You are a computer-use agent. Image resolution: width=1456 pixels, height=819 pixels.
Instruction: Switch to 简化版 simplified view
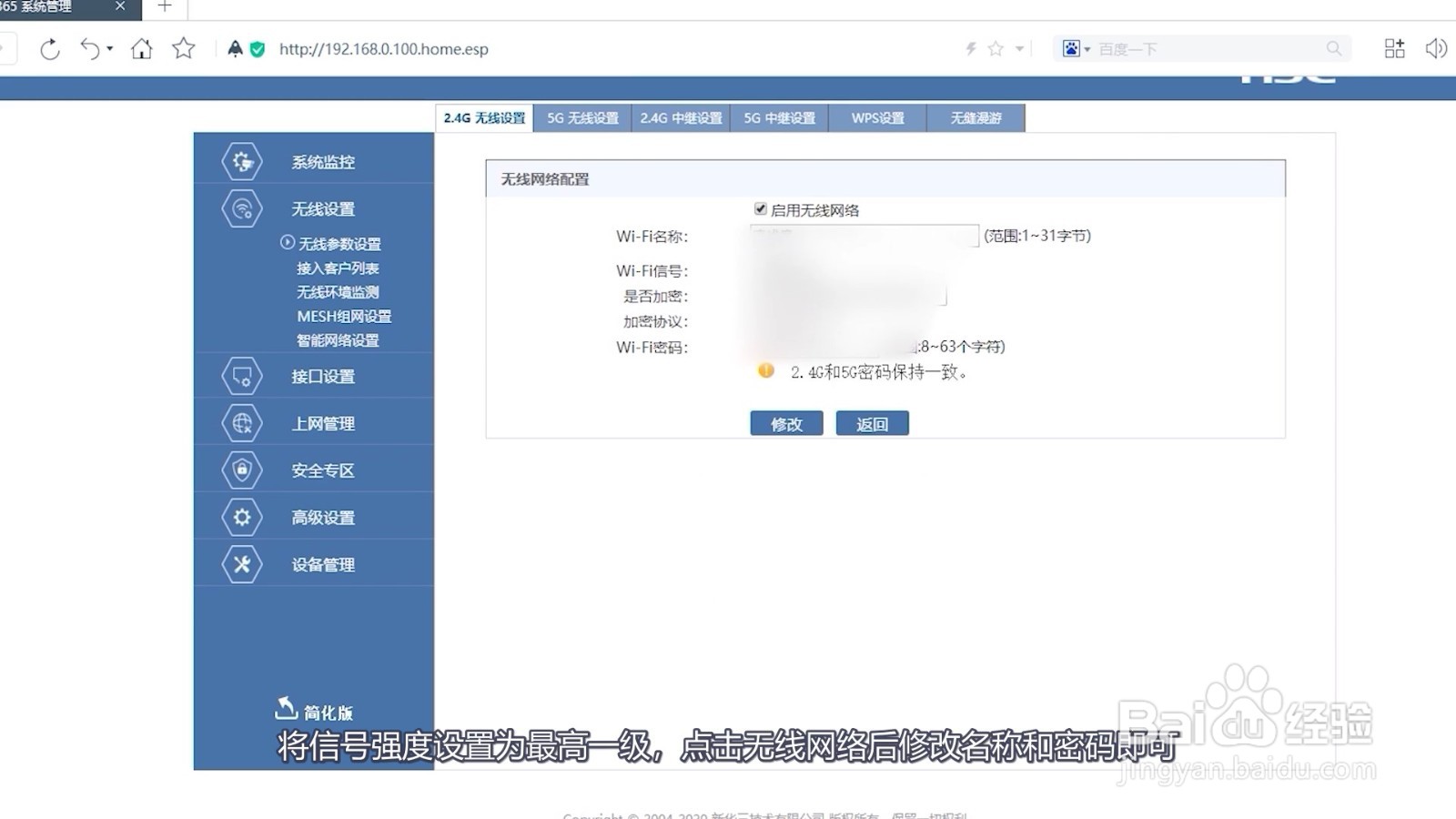(314, 710)
